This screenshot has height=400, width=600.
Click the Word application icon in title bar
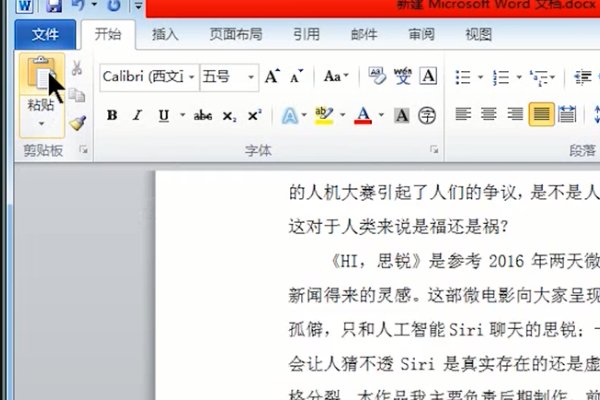pos(24,5)
